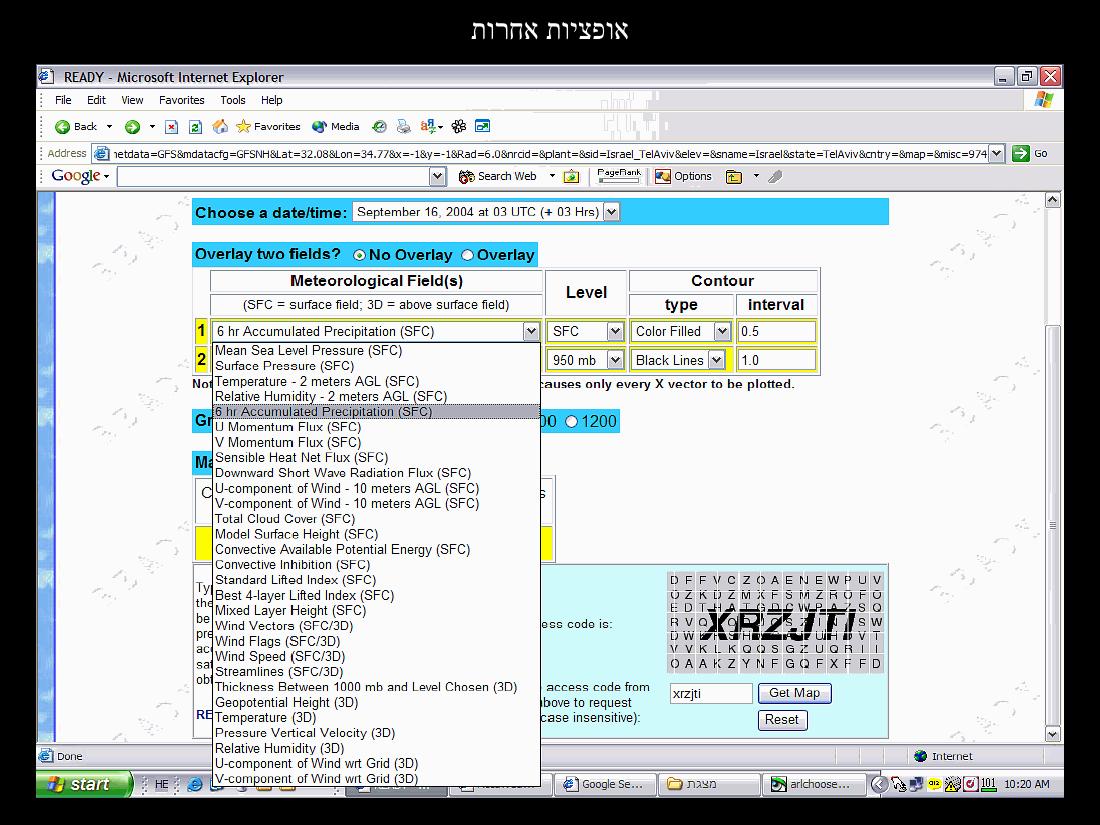
Task: Click HE language indicator on taskbar
Action: (x=161, y=784)
